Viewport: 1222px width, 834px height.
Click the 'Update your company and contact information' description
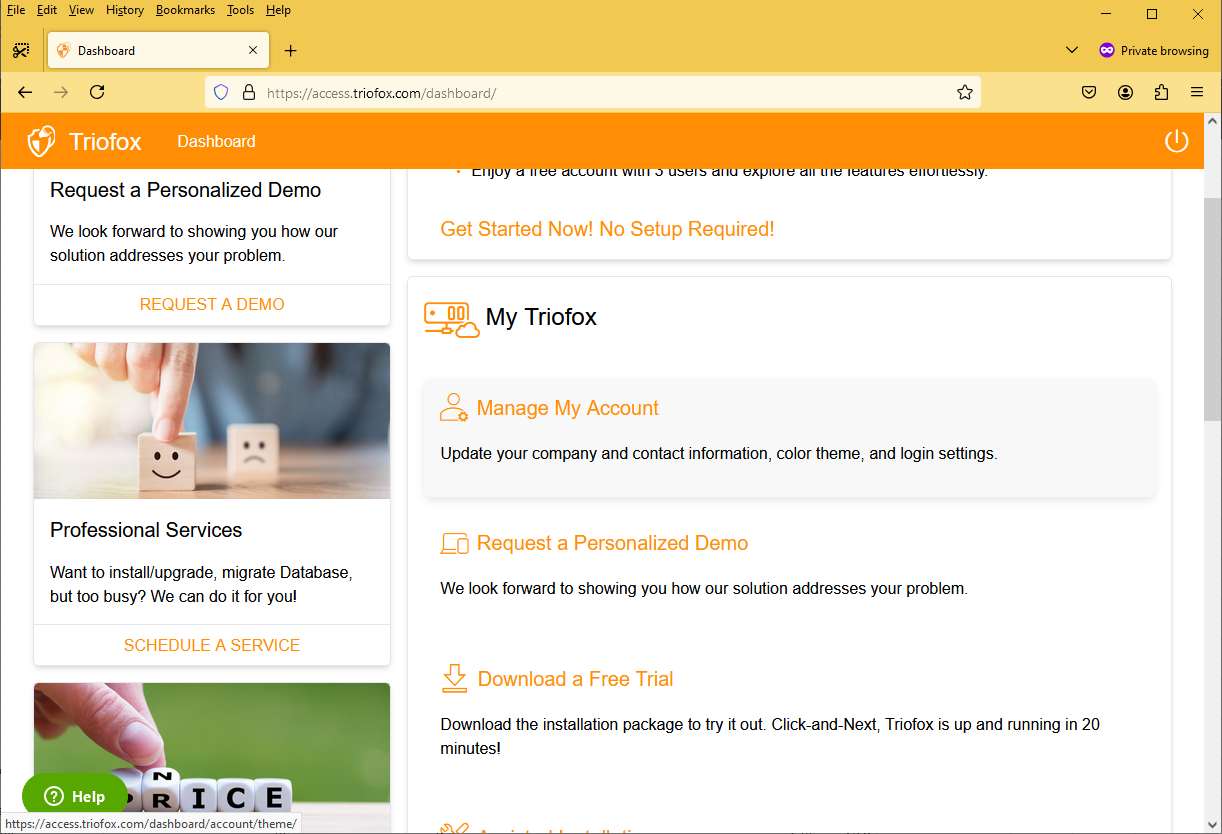point(719,453)
